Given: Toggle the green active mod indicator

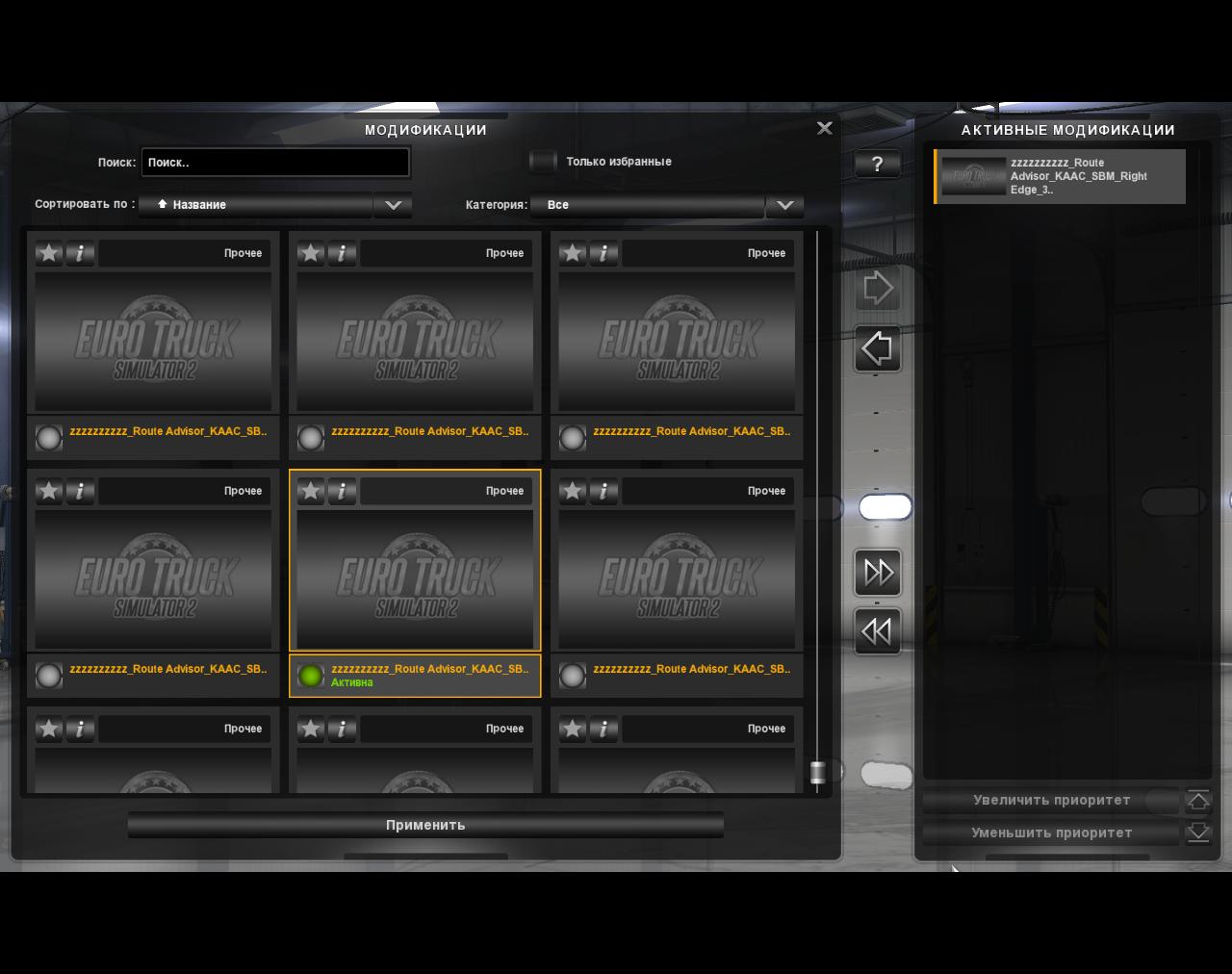Looking at the screenshot, I should pos(311,676).
